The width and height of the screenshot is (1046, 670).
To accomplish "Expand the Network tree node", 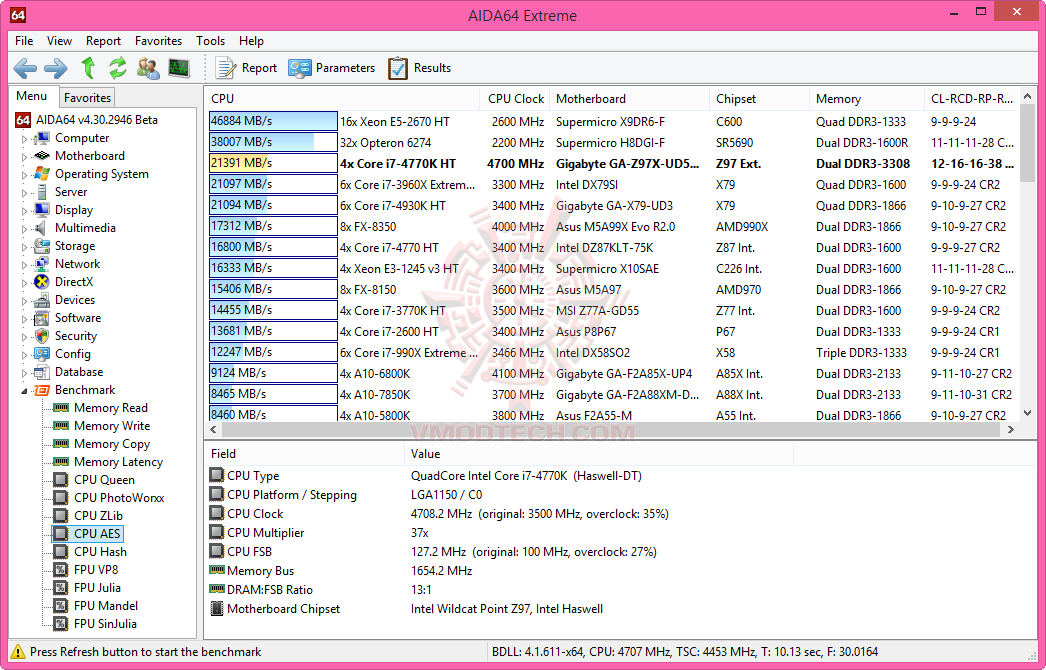I will pyautogui.click(x=25, y=265).
